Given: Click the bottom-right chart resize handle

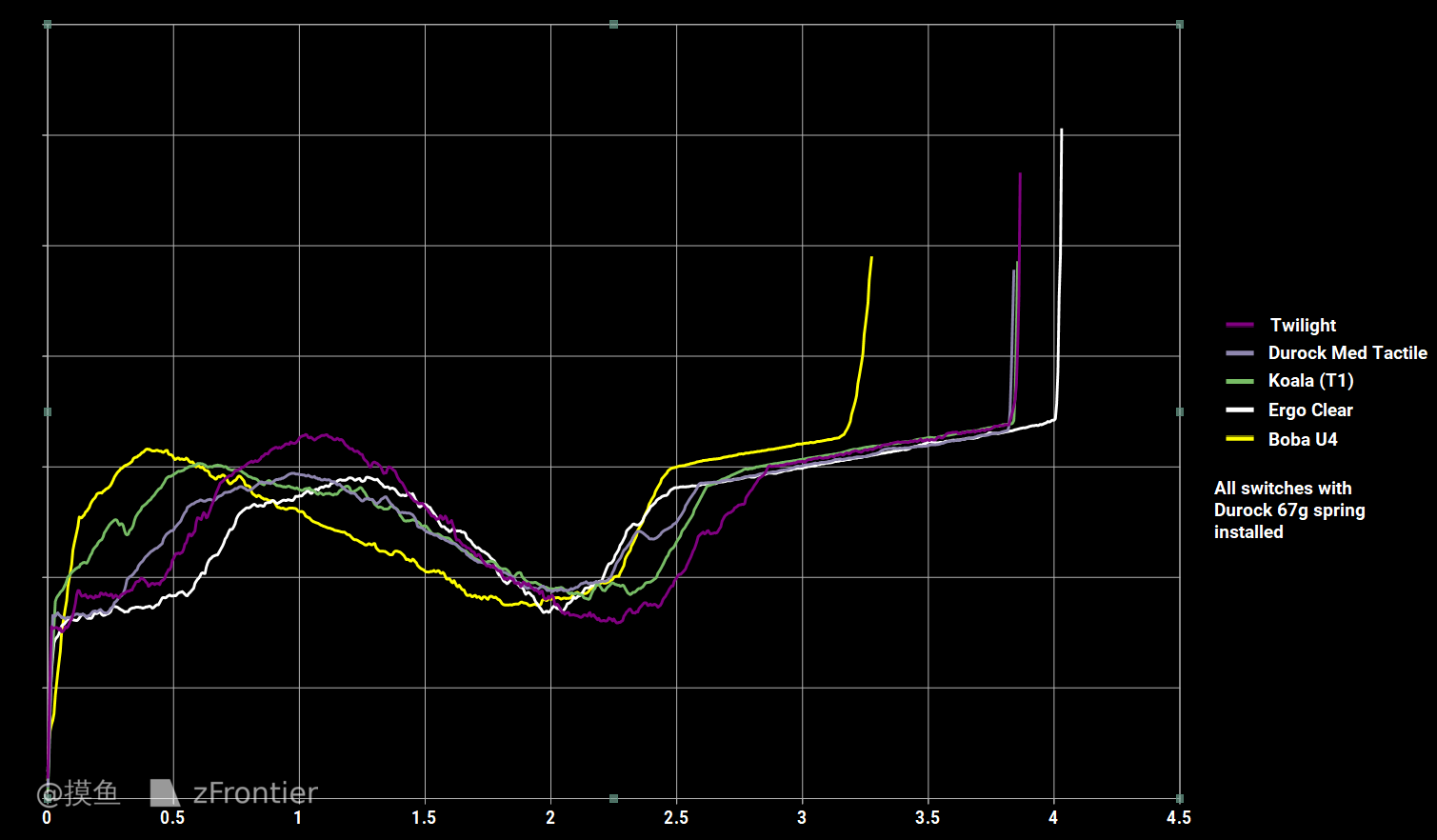Looking at the screenshot, I should [1180, 798].
